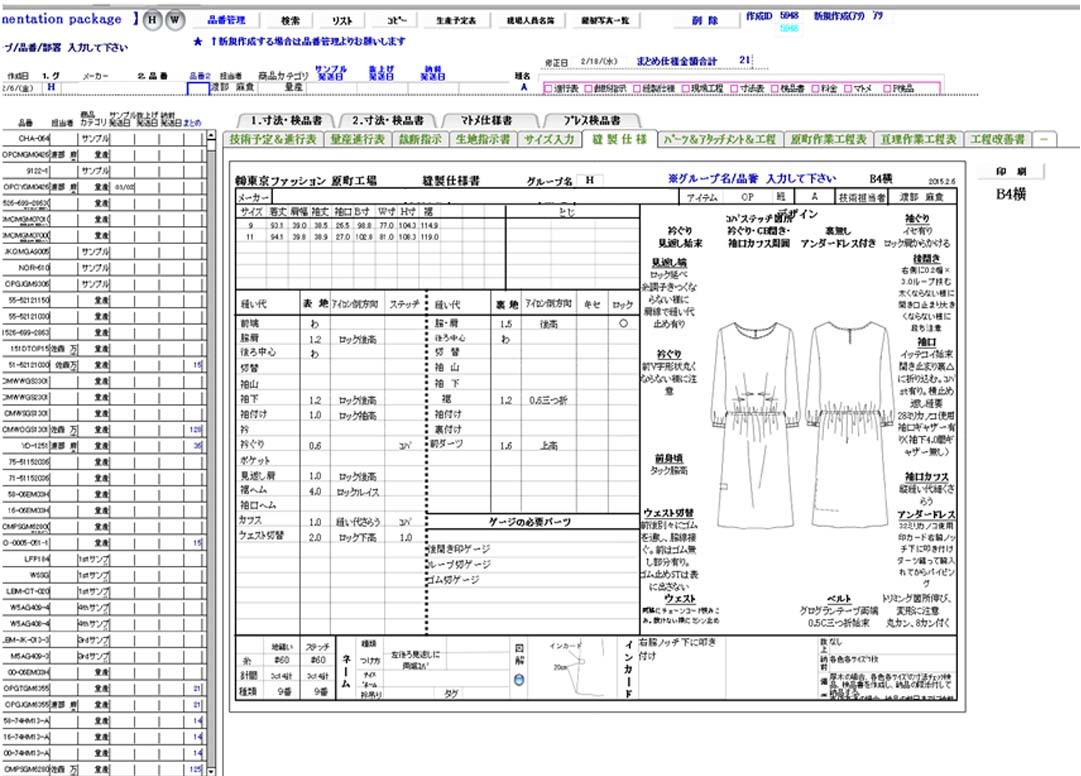The width and height of the screenshot is (1081, 776).
Task: Click the blue circle icon beside 回解
Action: point(519,680)
